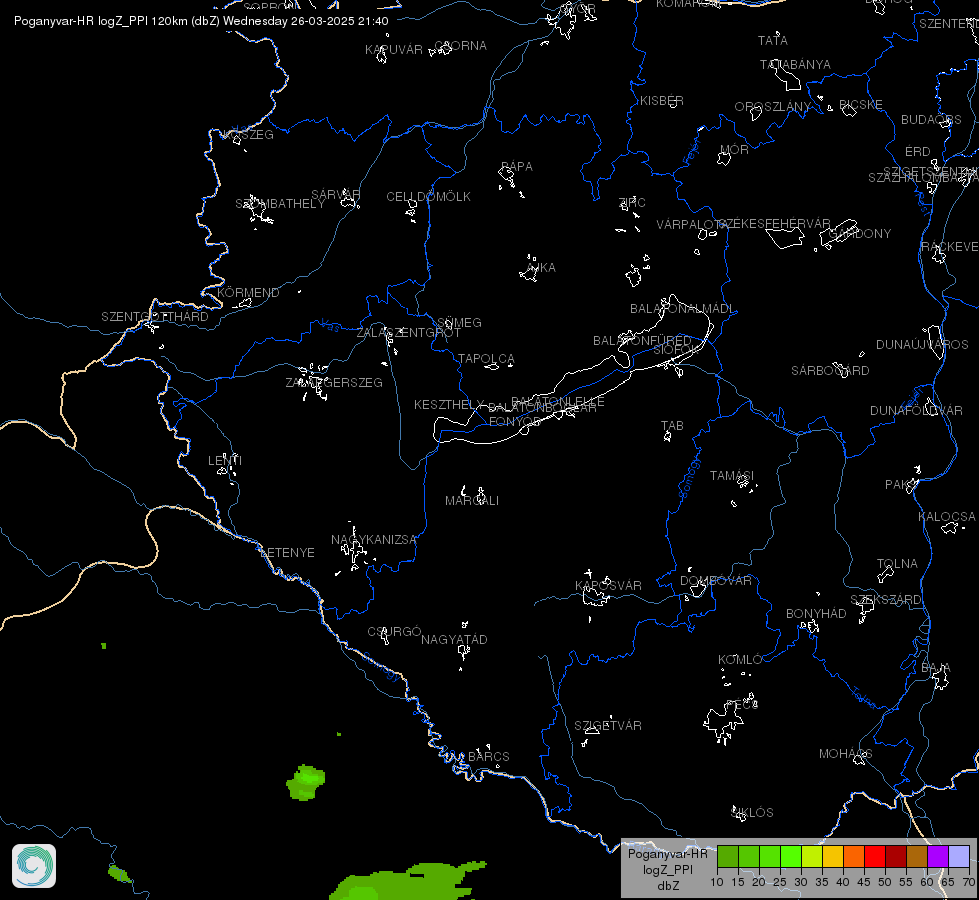979x900 pixels.
Task: Click the TATA city label
Action: tap(772, 41)
